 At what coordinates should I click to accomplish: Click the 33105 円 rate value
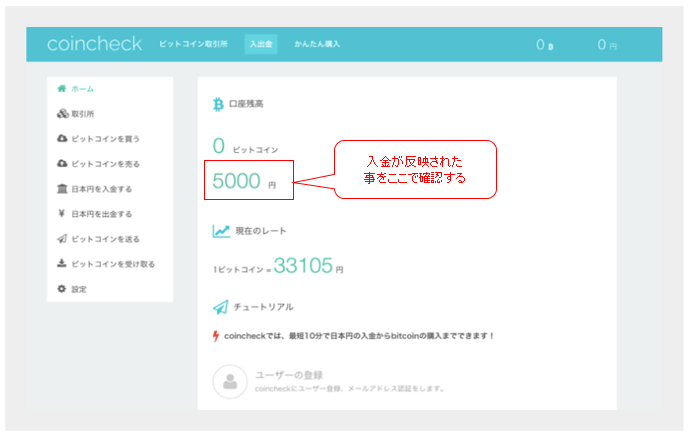pos(308,266)
